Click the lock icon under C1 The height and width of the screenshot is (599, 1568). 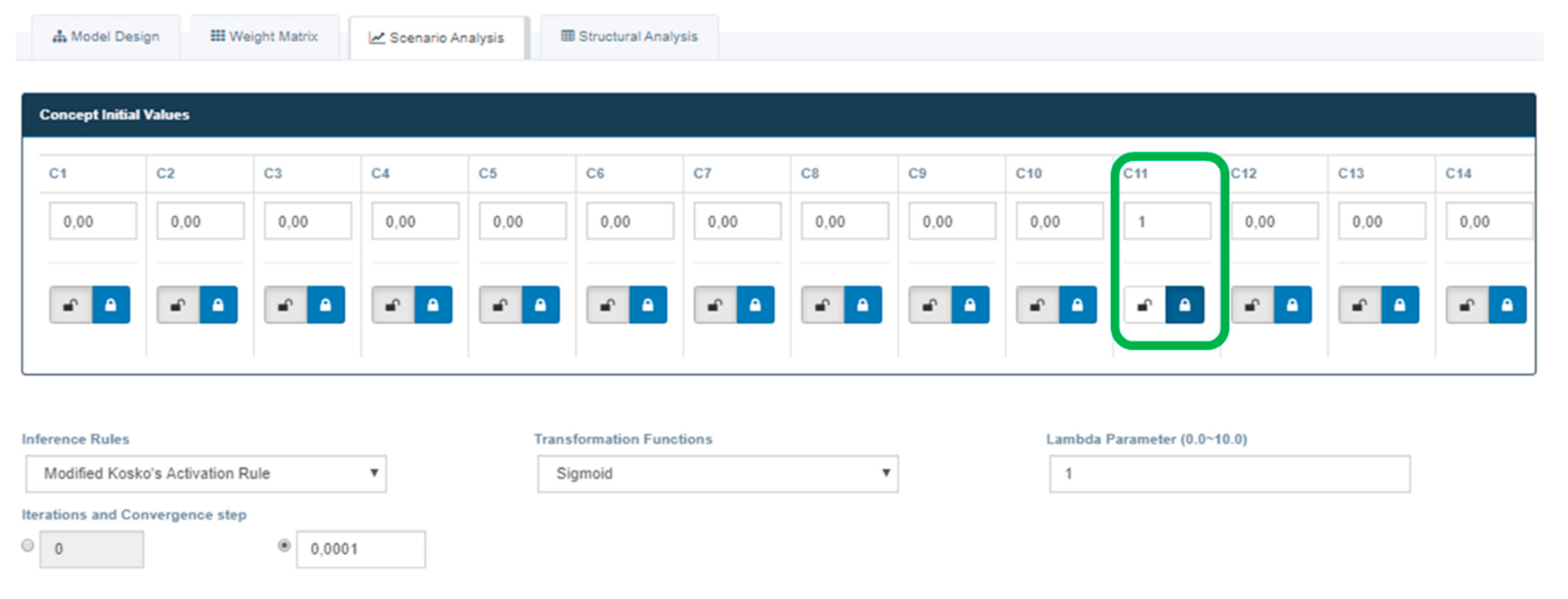pos(111,304)
